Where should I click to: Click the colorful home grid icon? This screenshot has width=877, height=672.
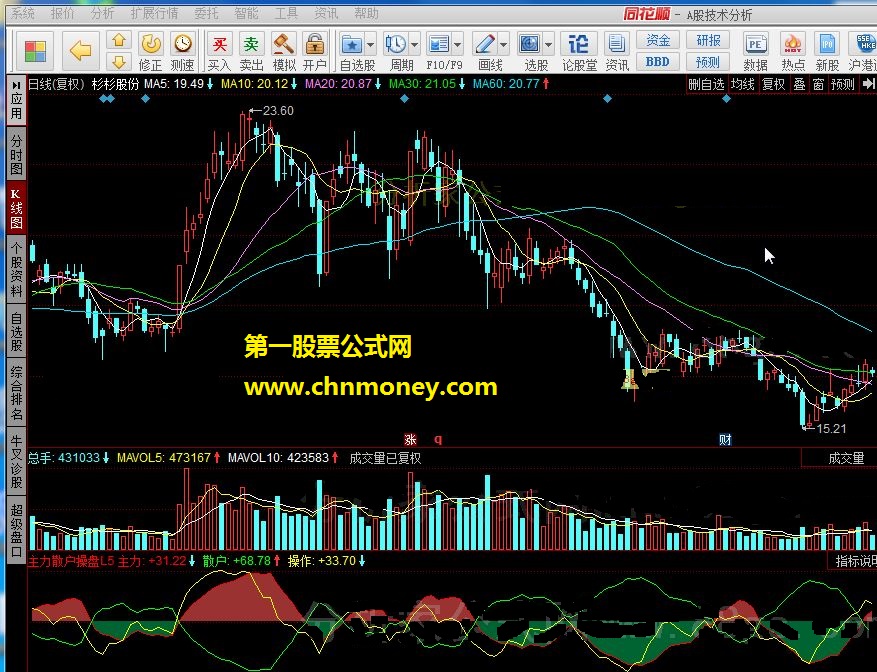[35, 52]
